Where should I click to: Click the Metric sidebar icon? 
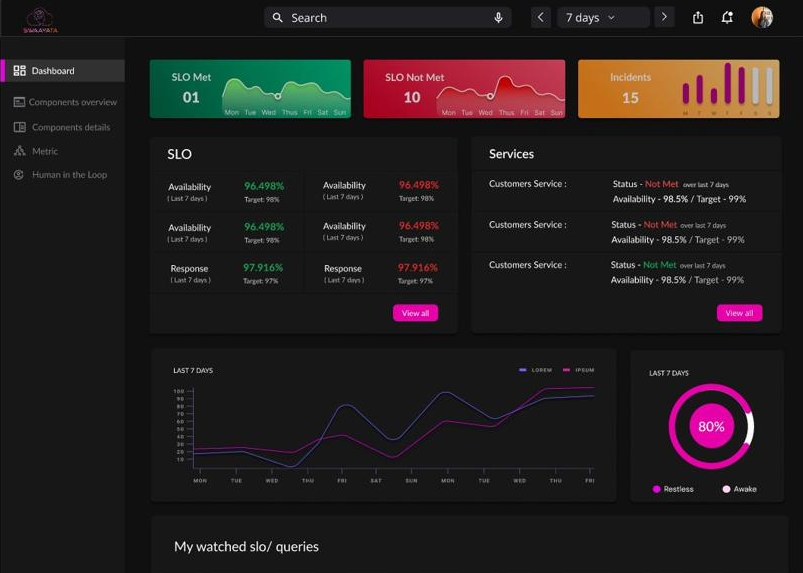point(19,151)
